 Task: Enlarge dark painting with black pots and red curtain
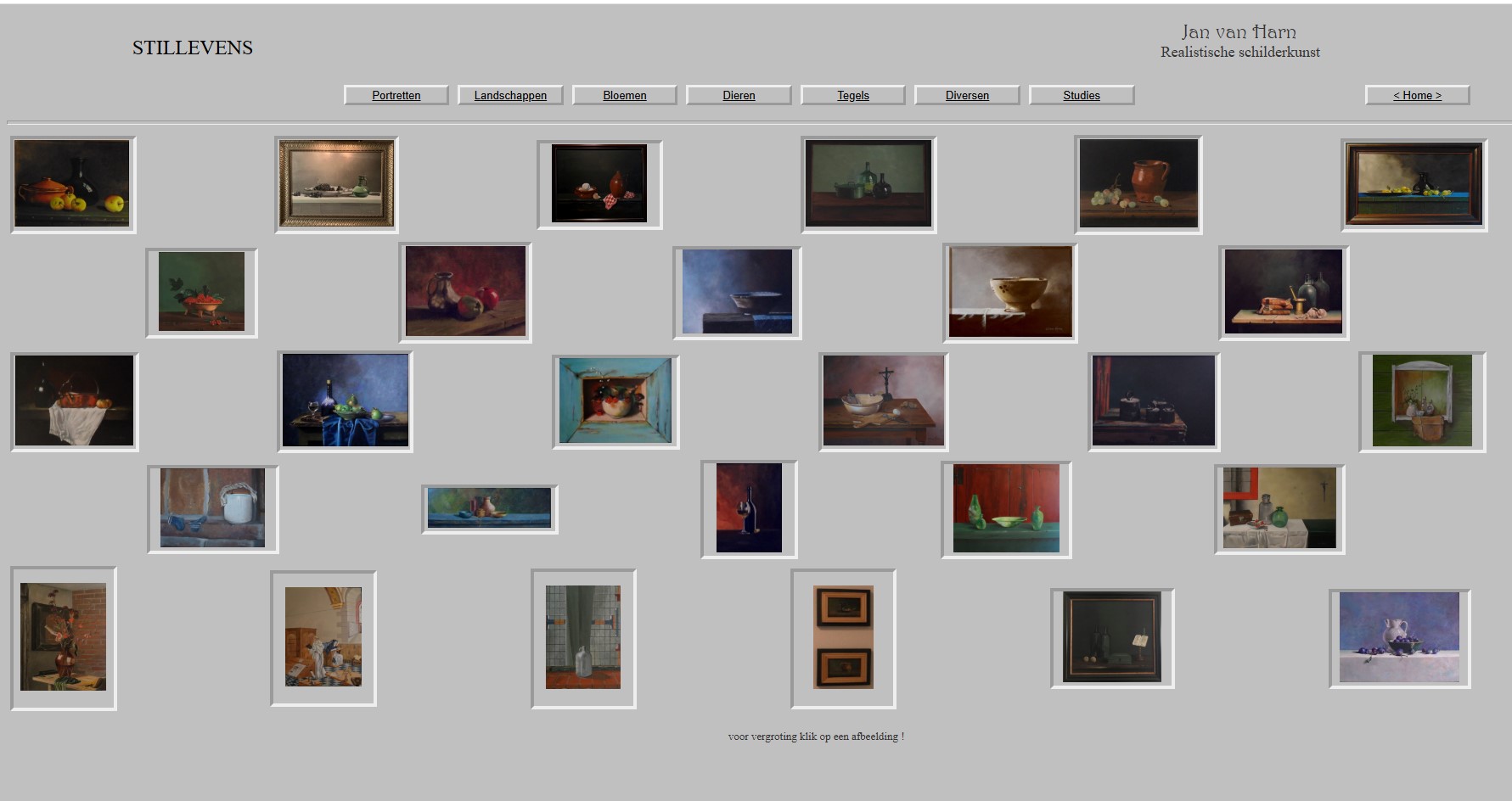coord(1154,401)
